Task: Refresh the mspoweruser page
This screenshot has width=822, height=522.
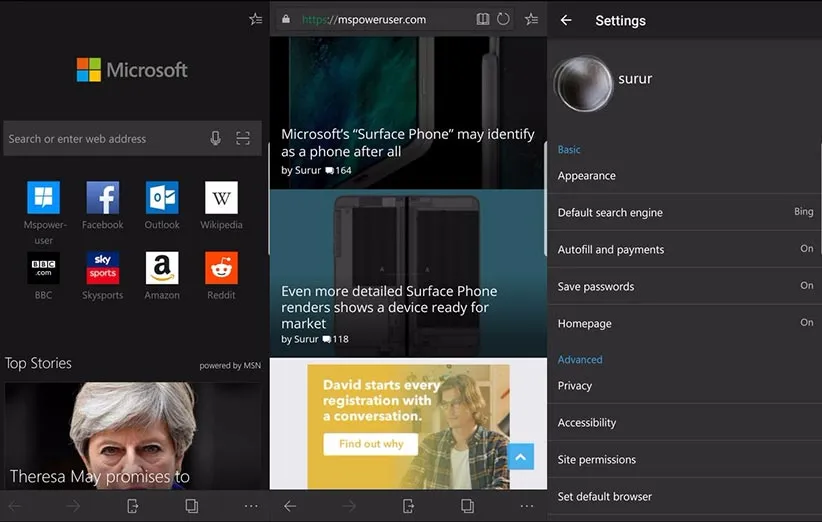Action: click(x=503, y=19)
